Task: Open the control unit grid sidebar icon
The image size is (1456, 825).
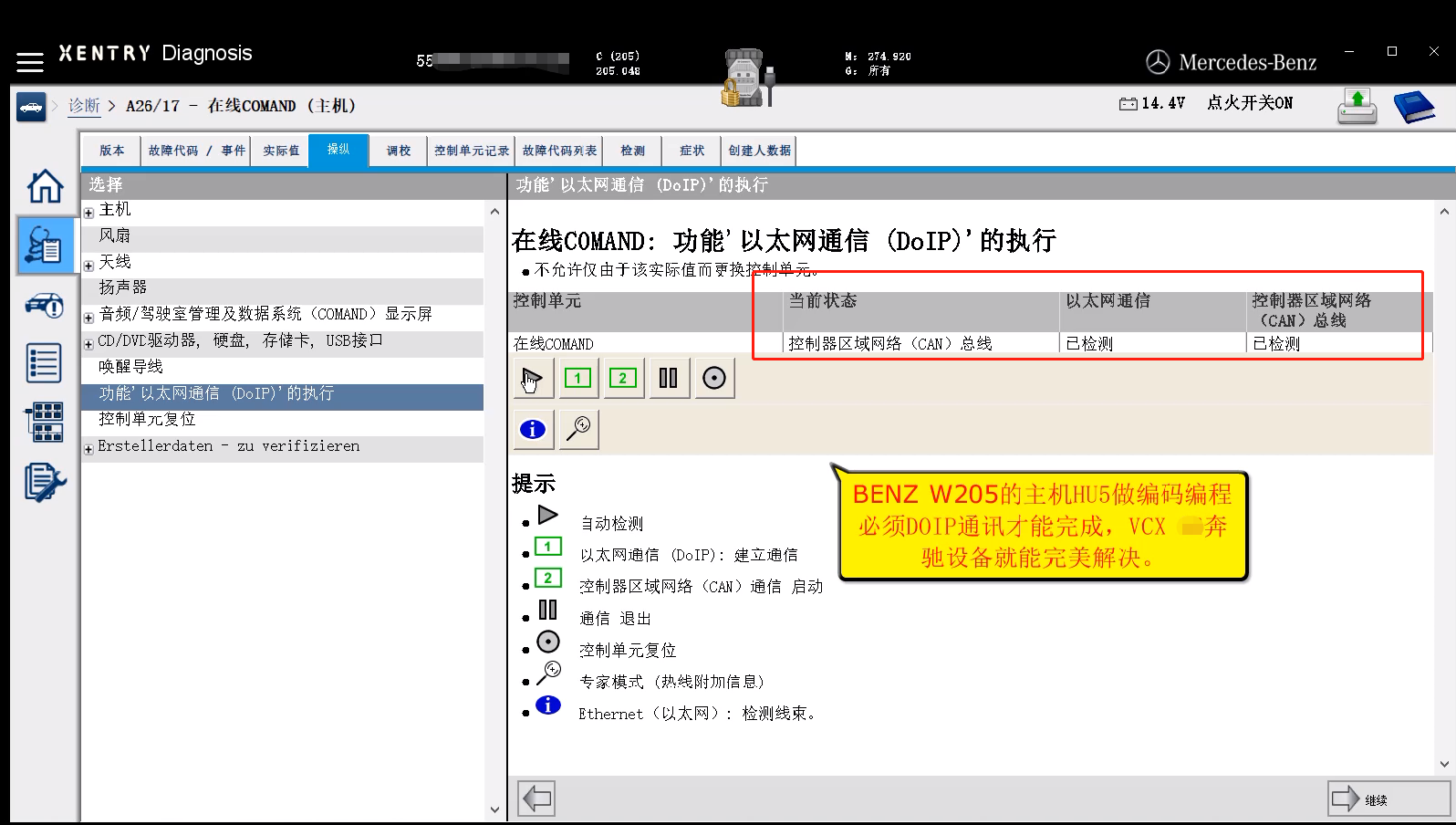Action: [x=45, y=422]
